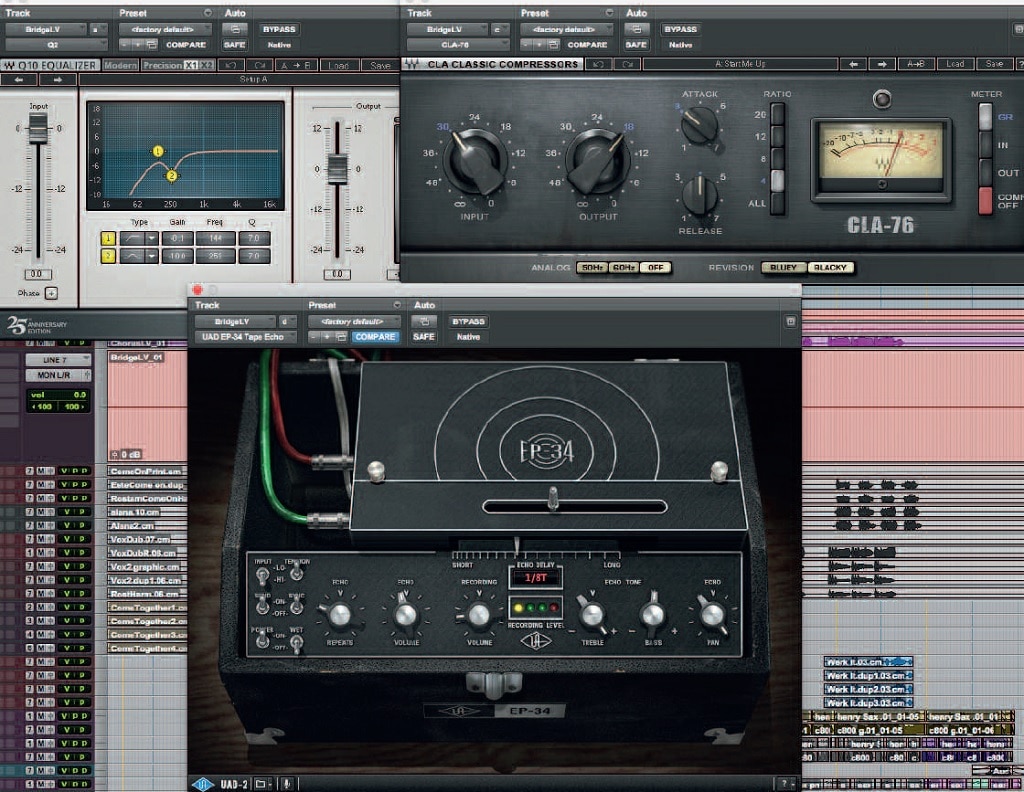
Task: Click the UAD-2 logo in EP-34 footer
Action: pos(203,784)
